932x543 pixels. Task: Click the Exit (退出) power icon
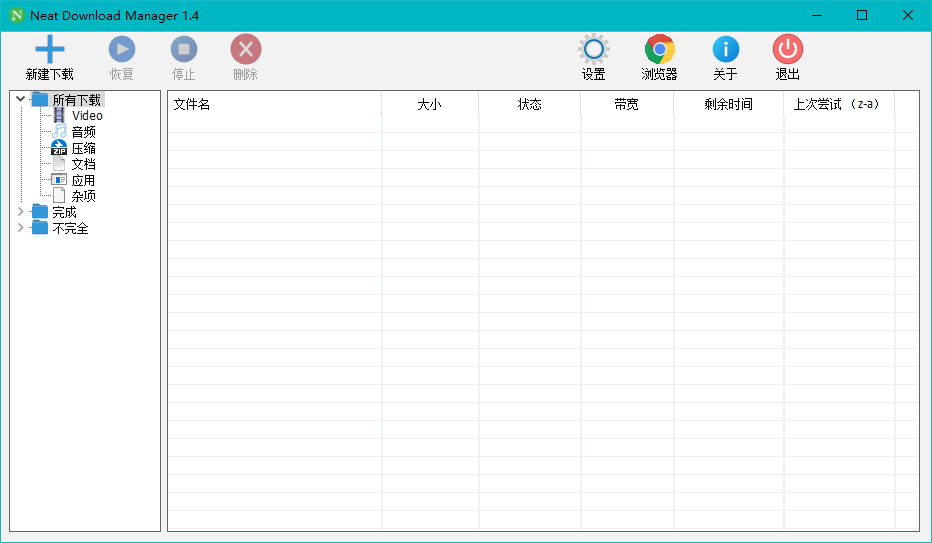tap(788, 49)
